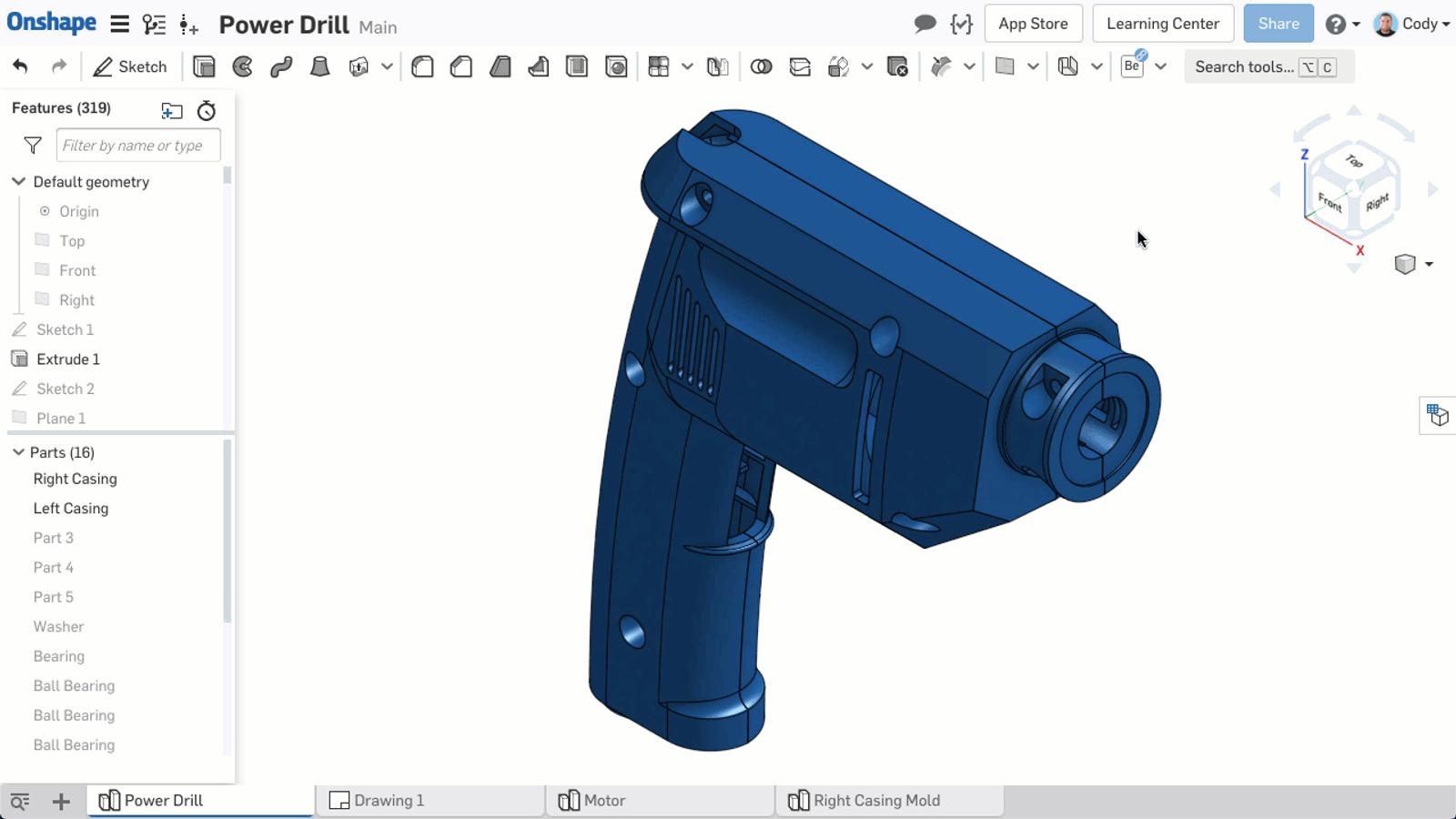Open the Right Casing Mold tab
Viewport: 1456px width, 819px height.
(876, 800)
